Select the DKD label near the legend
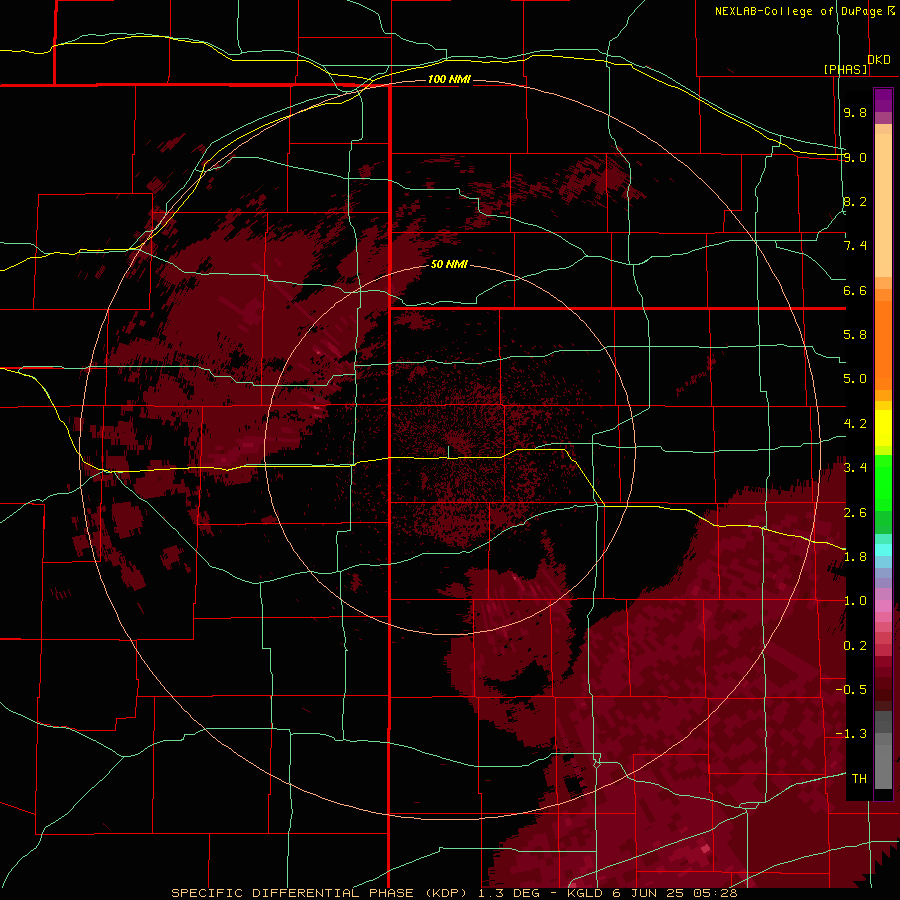The height and width of the screenshot is (900, 900). (x=879, y=59)
